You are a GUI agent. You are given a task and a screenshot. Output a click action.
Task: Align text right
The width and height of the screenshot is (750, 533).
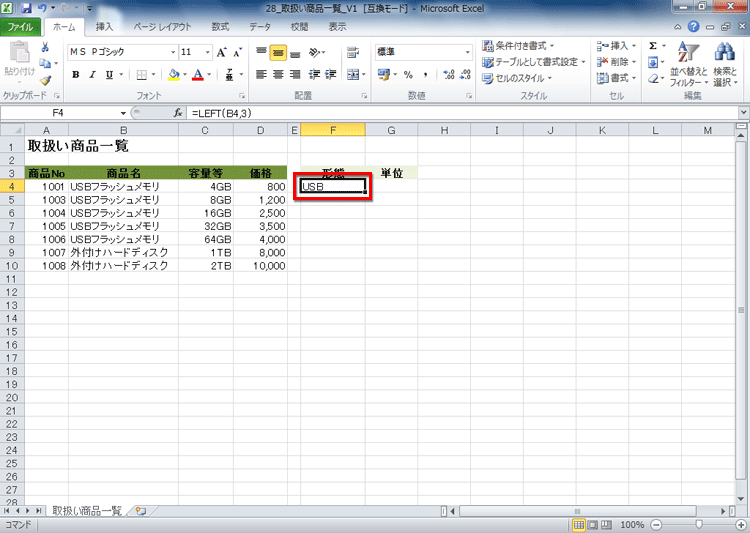[296, 75]
